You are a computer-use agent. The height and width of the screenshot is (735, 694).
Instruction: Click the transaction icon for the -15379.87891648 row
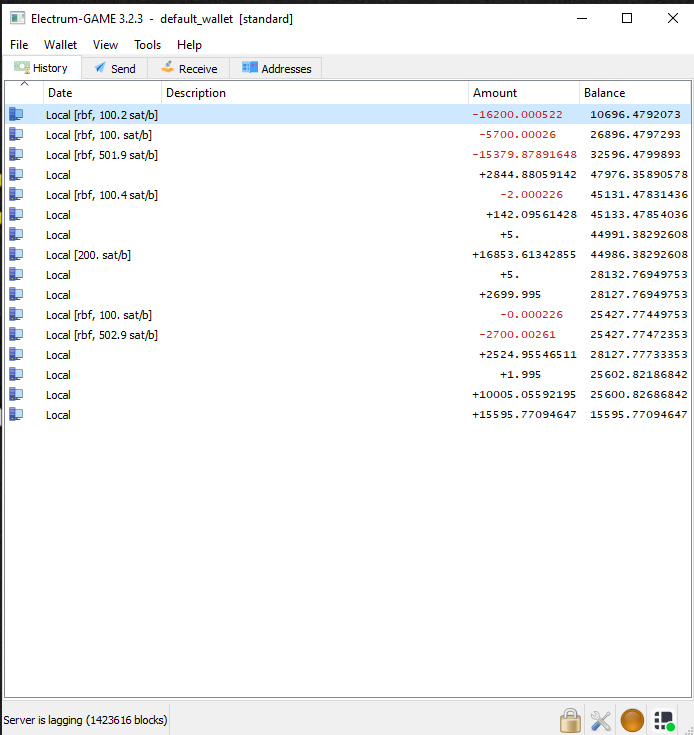[16, 154]
